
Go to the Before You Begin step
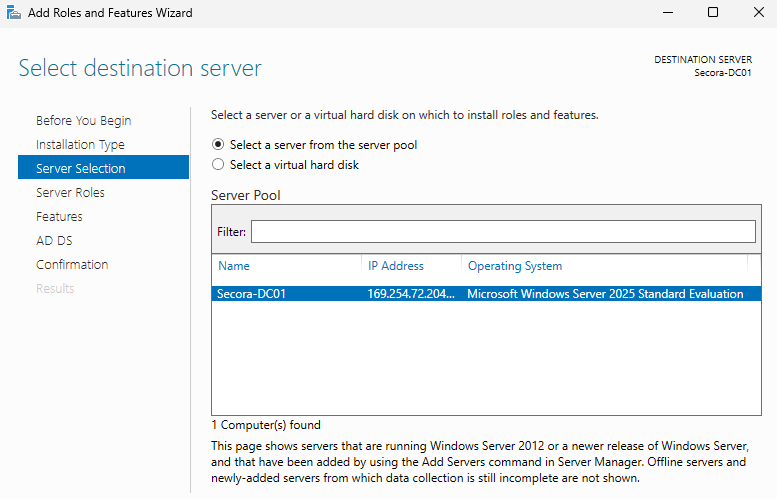pyautogui.click(x=83, y=121)
